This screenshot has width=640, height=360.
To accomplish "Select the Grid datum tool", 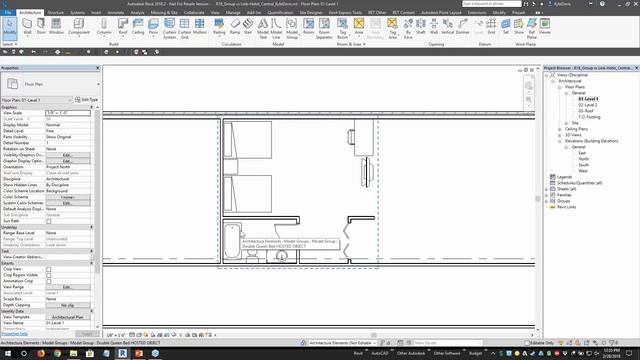I will (491, 27).
